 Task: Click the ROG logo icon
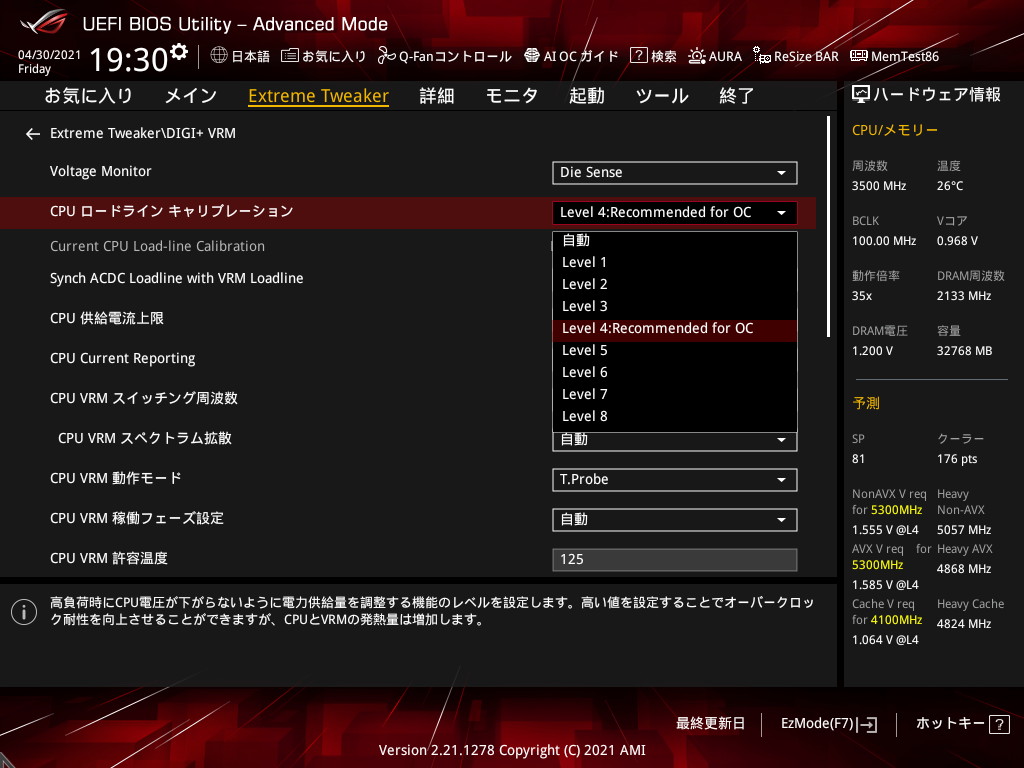pyautogui.click(x=43, y=23)
